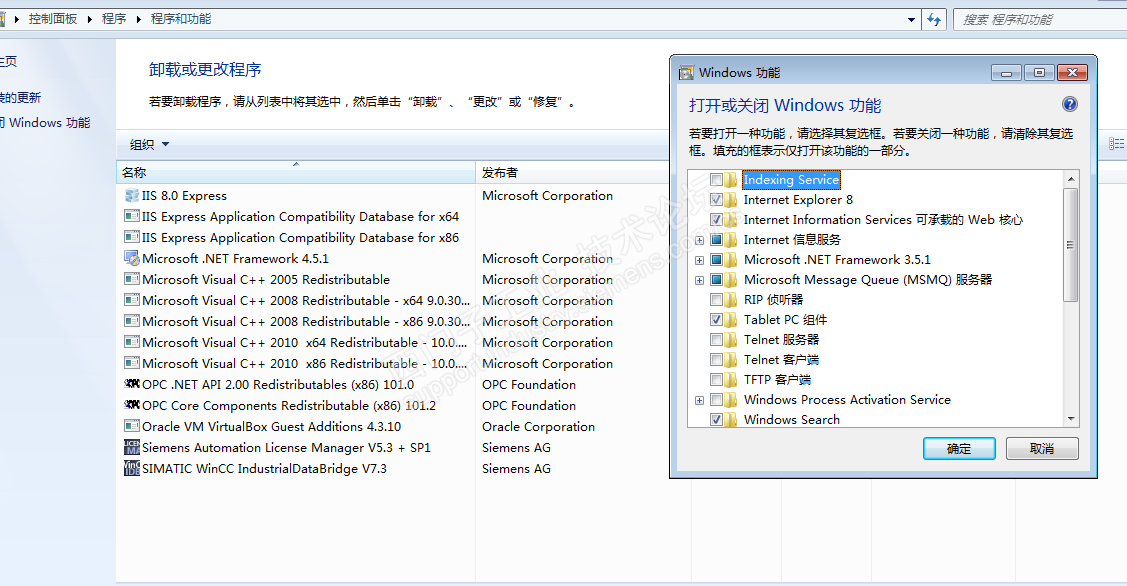
Task: Click the help icon in Windows 功能 dialog
Action: click(x=1070, y=104)
